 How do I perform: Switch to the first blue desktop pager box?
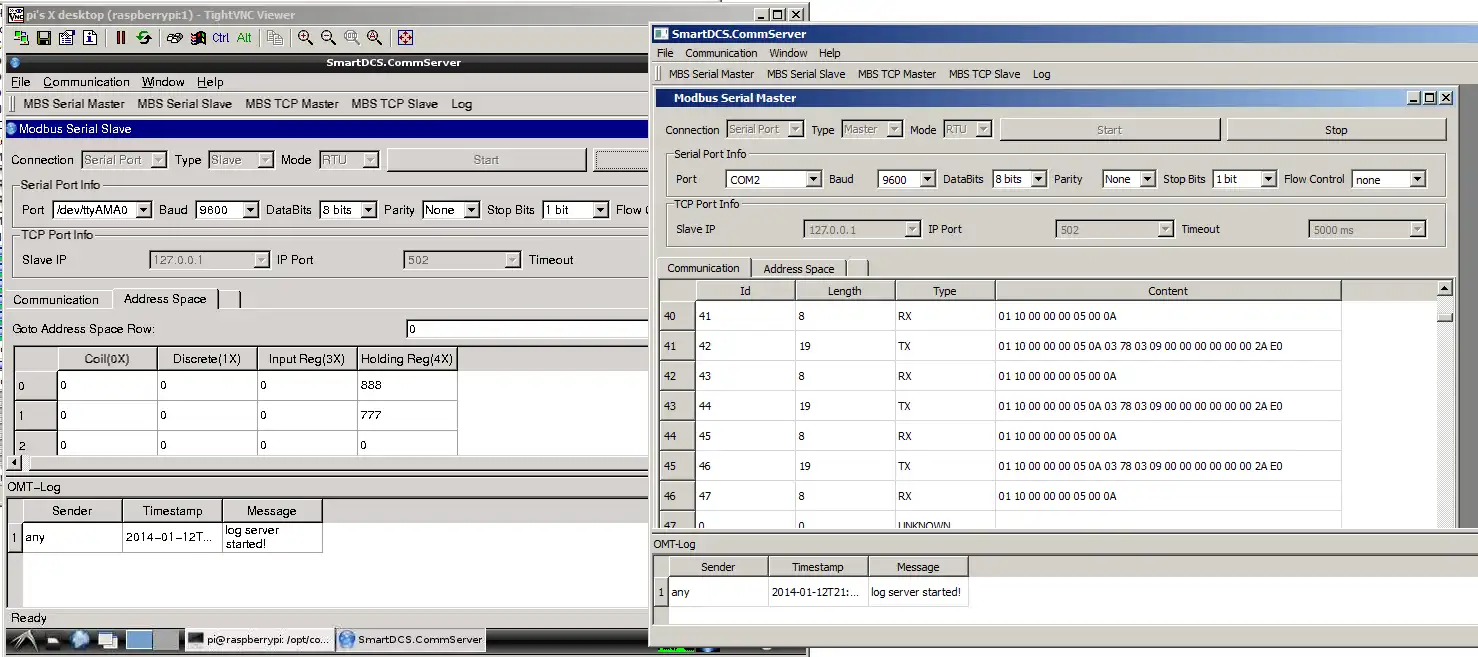139,639
